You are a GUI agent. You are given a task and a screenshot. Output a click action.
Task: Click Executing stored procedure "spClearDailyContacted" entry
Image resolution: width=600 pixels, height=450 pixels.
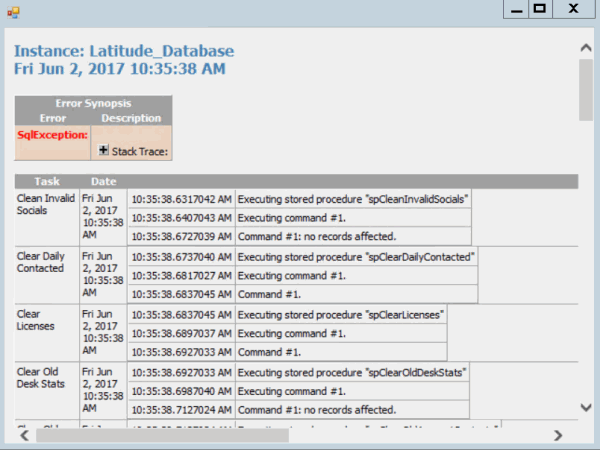click(356, 257)
